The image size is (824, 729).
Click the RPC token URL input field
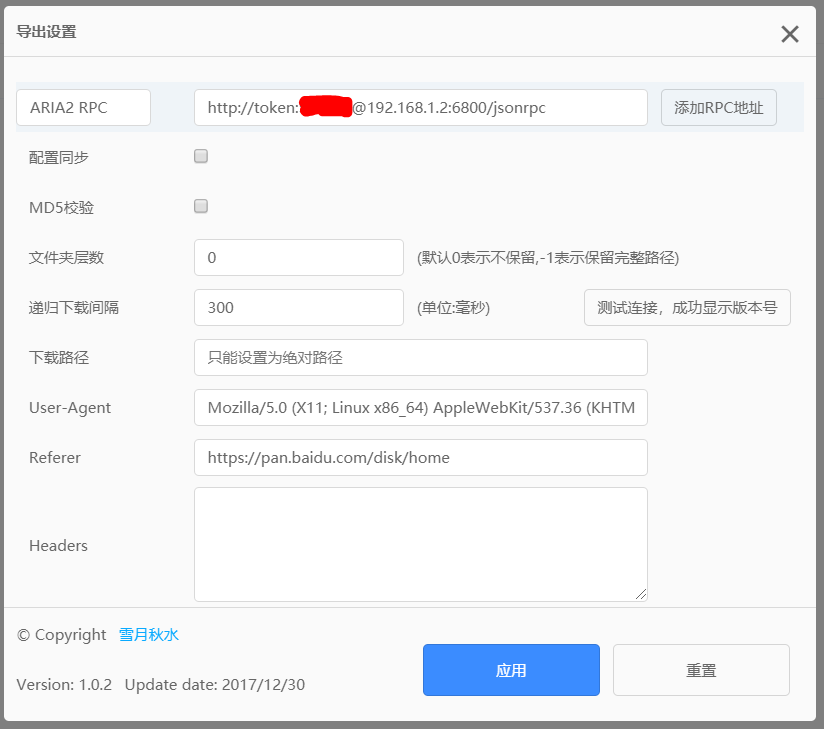[x=420, y=108]
